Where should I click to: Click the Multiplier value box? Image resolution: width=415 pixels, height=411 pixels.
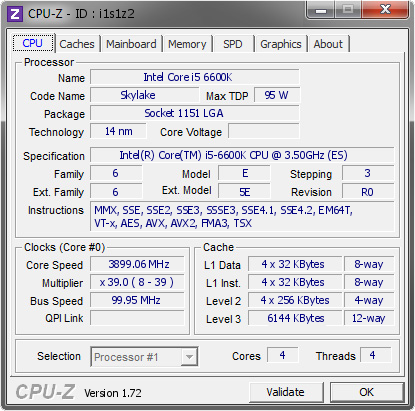coord(137,282)
